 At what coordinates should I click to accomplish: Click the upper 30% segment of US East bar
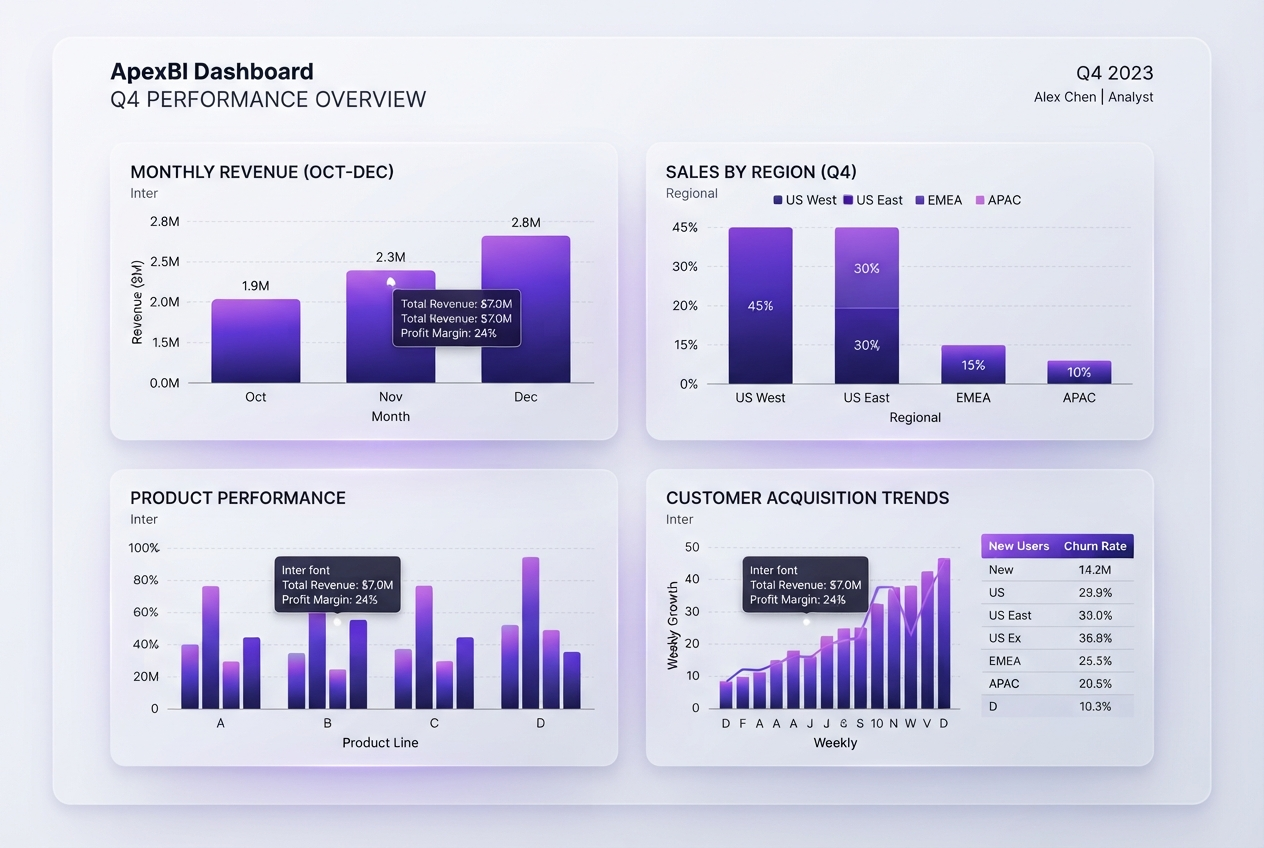tap(867, 268)
